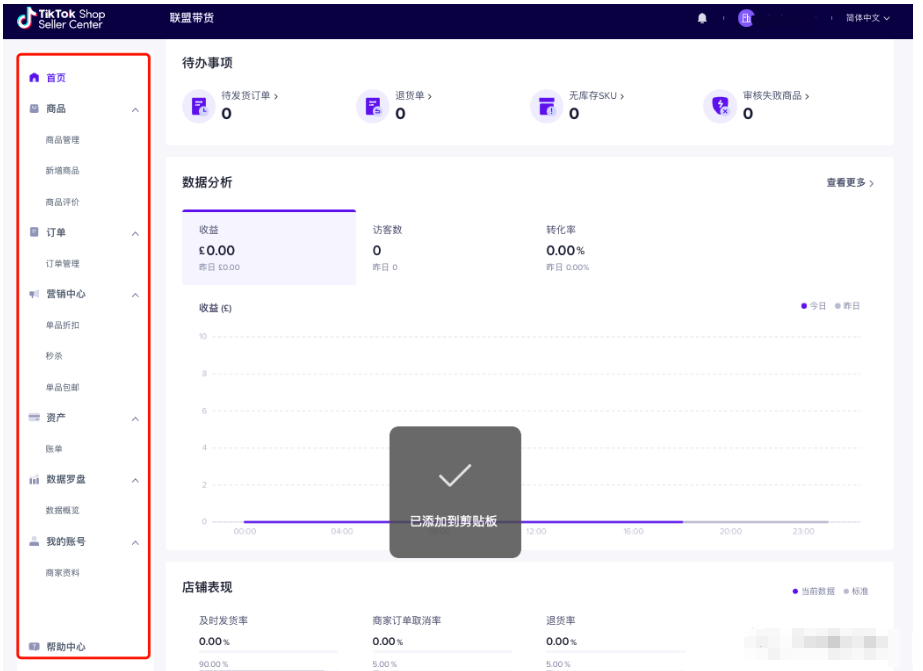Open 订单管理 in the sidebar
This screenshot has width=923, height=671.
click(x=62, y=264)
